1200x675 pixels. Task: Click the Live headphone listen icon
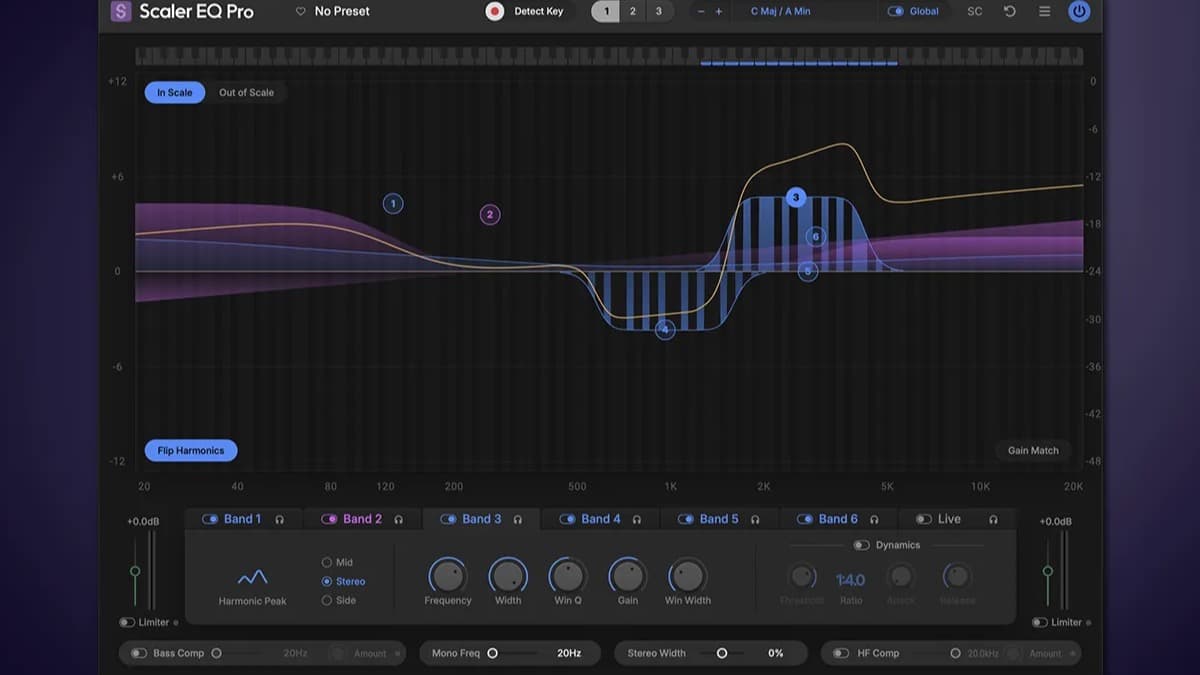point(993,520)
